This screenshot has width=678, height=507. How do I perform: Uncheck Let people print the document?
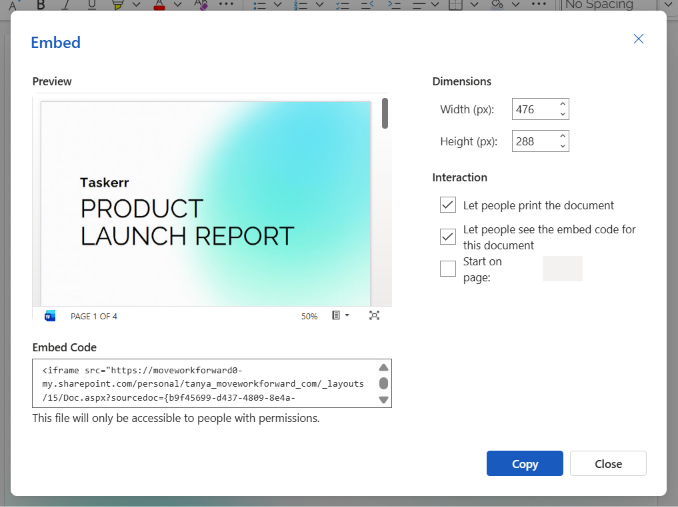pyautogui.click(x=448, y=205)
